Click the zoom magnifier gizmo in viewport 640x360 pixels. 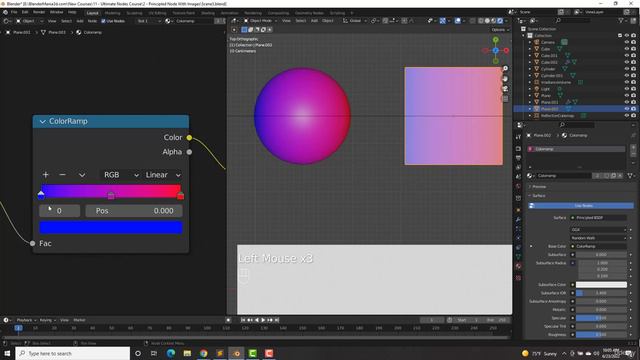[x=505, y=69]
